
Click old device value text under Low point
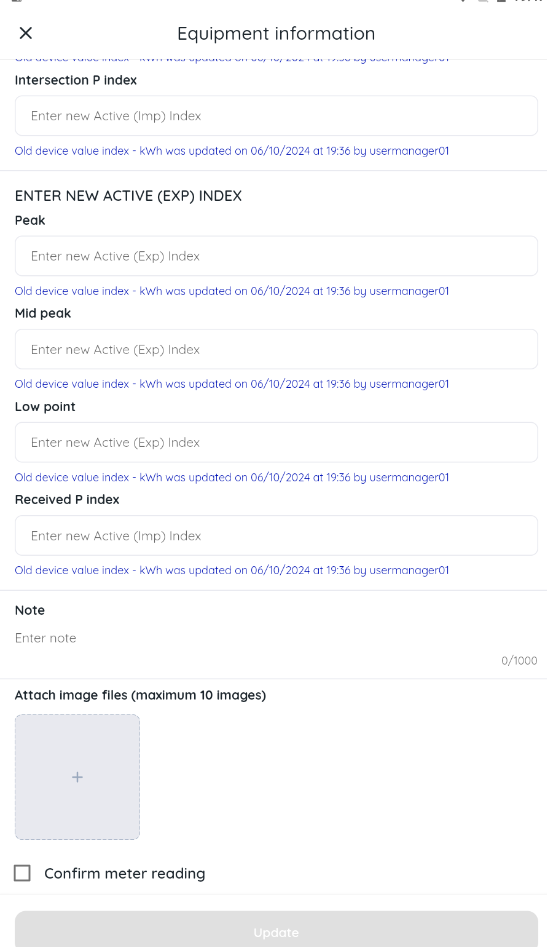[232, 477]
